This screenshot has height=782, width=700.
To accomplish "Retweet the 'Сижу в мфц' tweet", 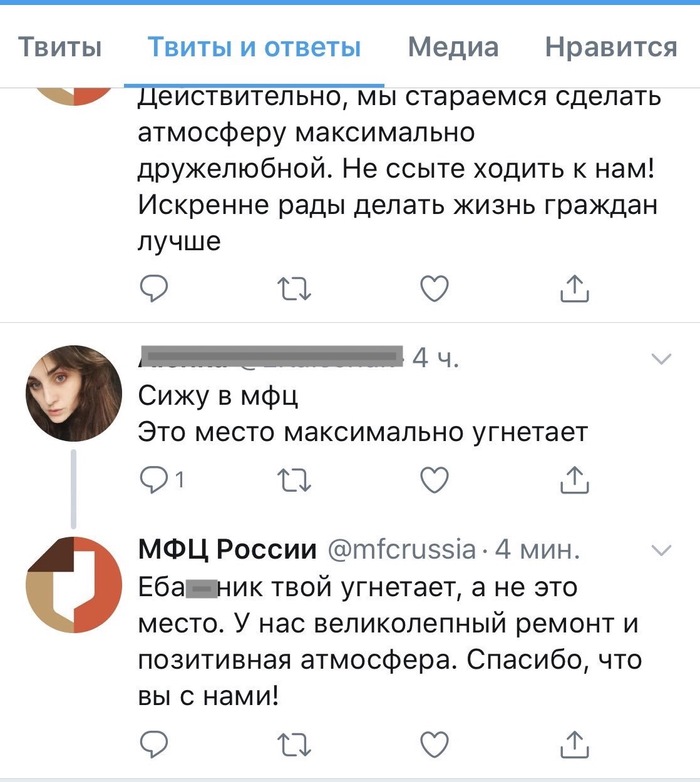I will [293, 481].
